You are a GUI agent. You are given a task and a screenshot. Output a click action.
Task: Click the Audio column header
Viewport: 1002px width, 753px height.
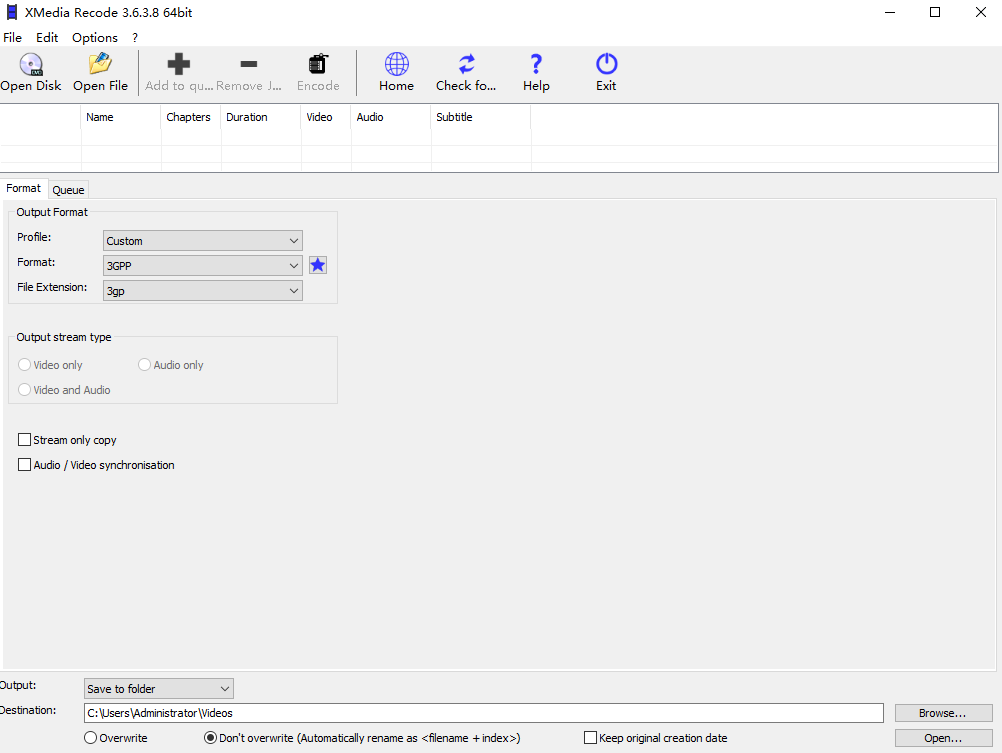click(x=391, y=117)
